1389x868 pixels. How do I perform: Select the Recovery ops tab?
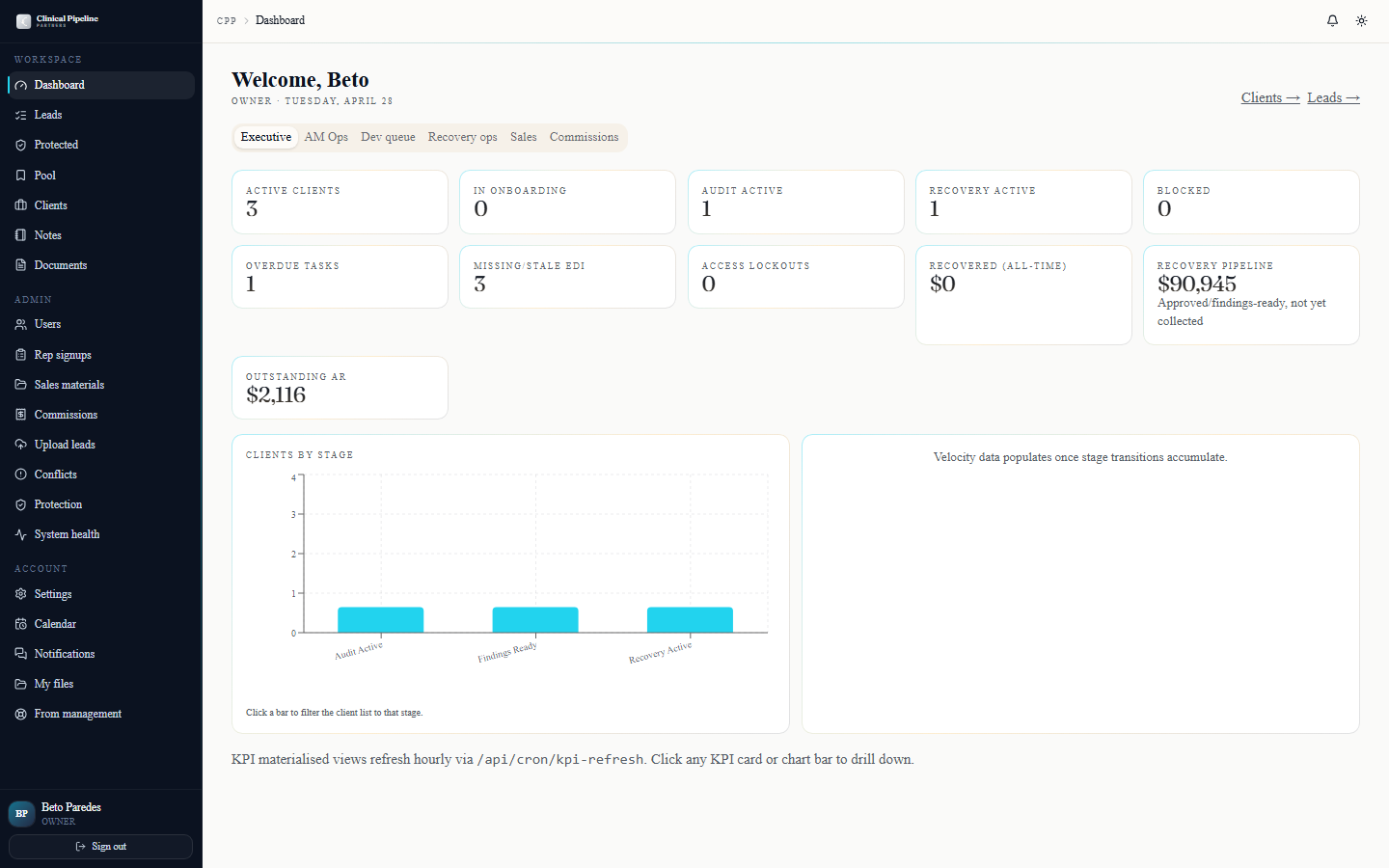[463, 137]
